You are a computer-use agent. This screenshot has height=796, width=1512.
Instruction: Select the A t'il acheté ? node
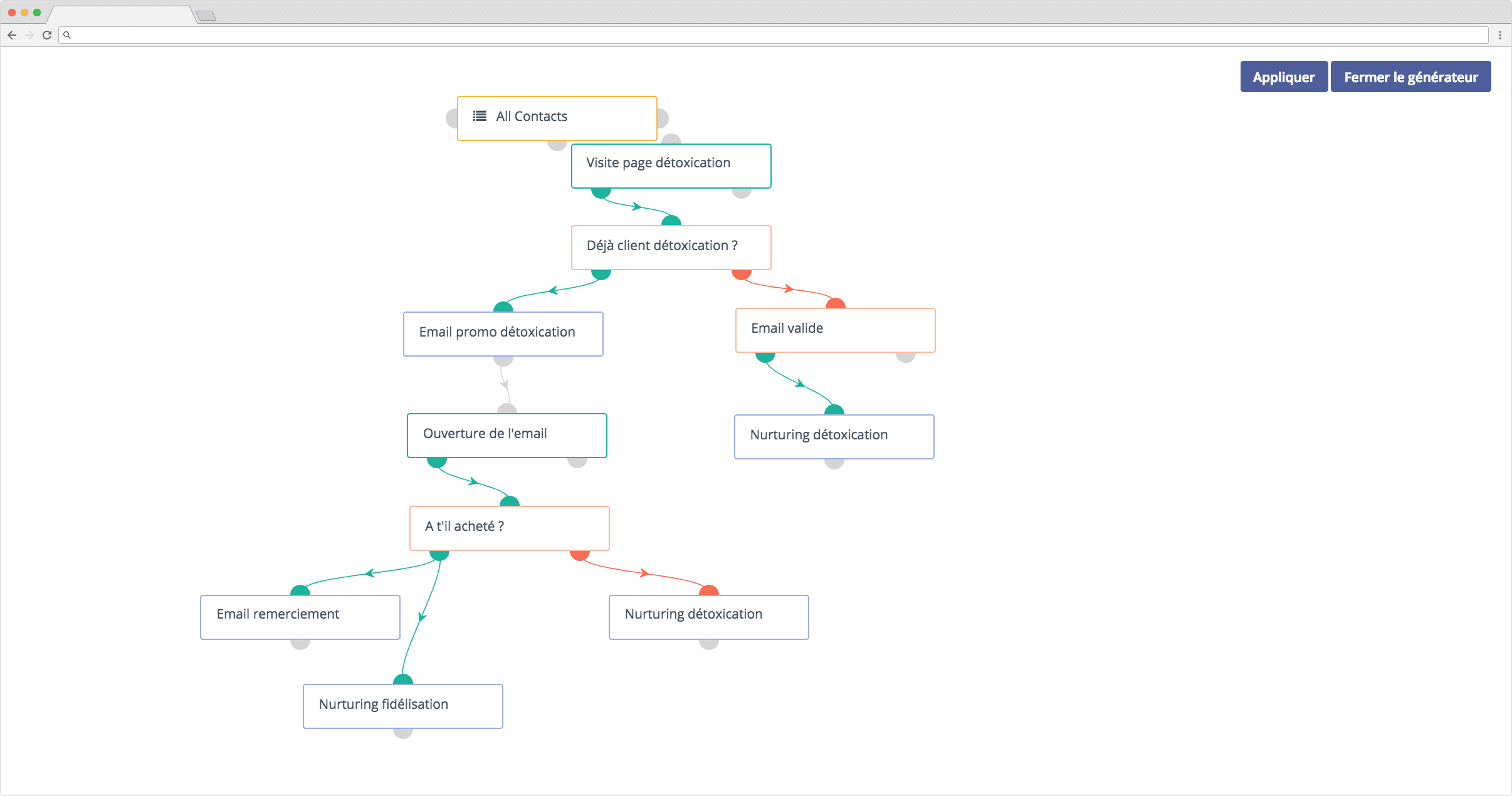(509, 528)
